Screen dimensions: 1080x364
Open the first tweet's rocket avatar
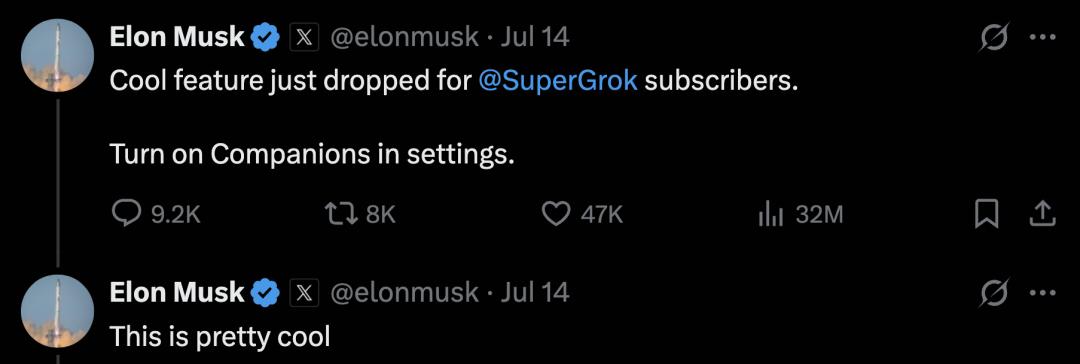pyautogui.click(x=58, y=55)
